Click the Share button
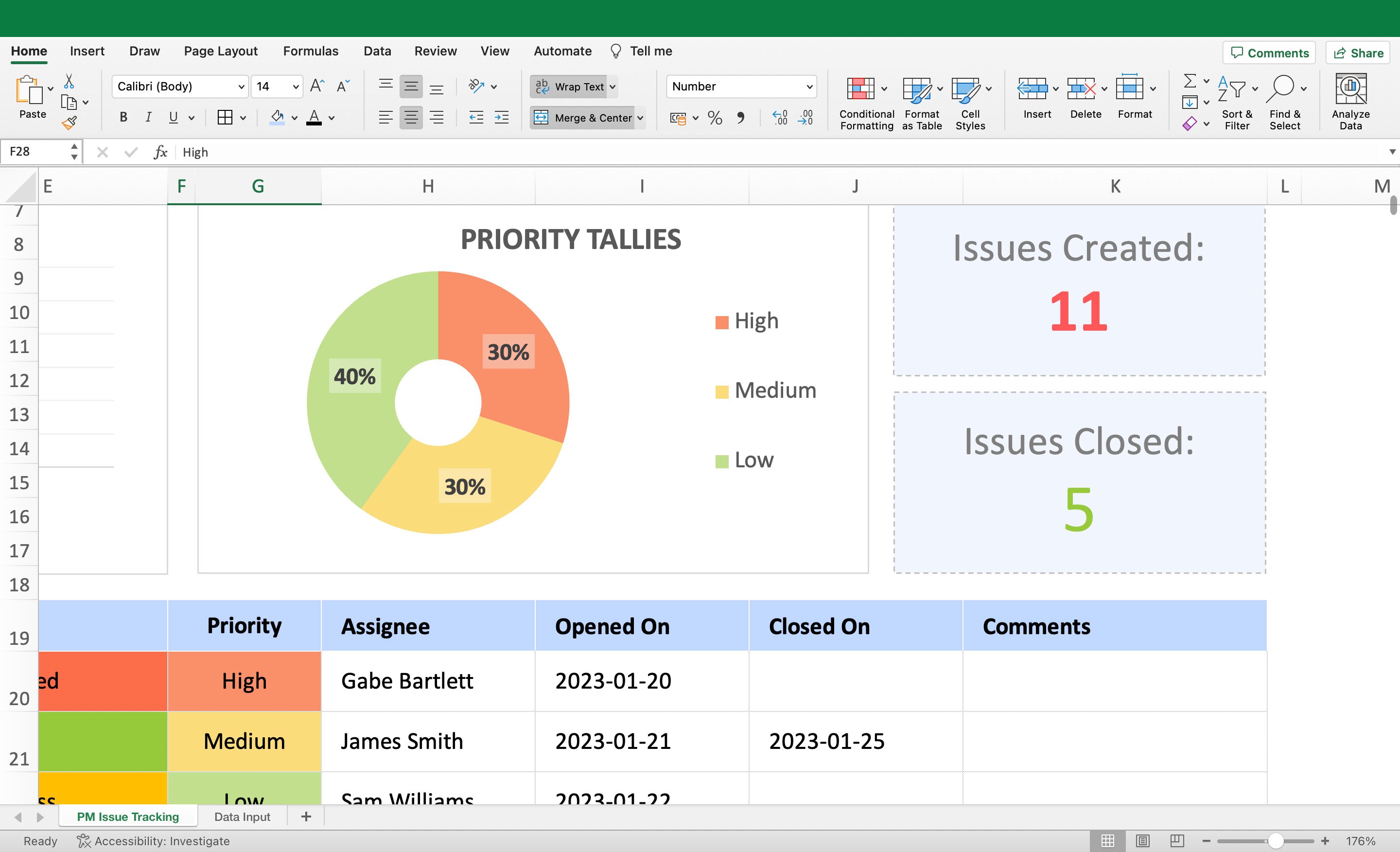Viewport: 1400px width, 852px height. [1358, 53]
